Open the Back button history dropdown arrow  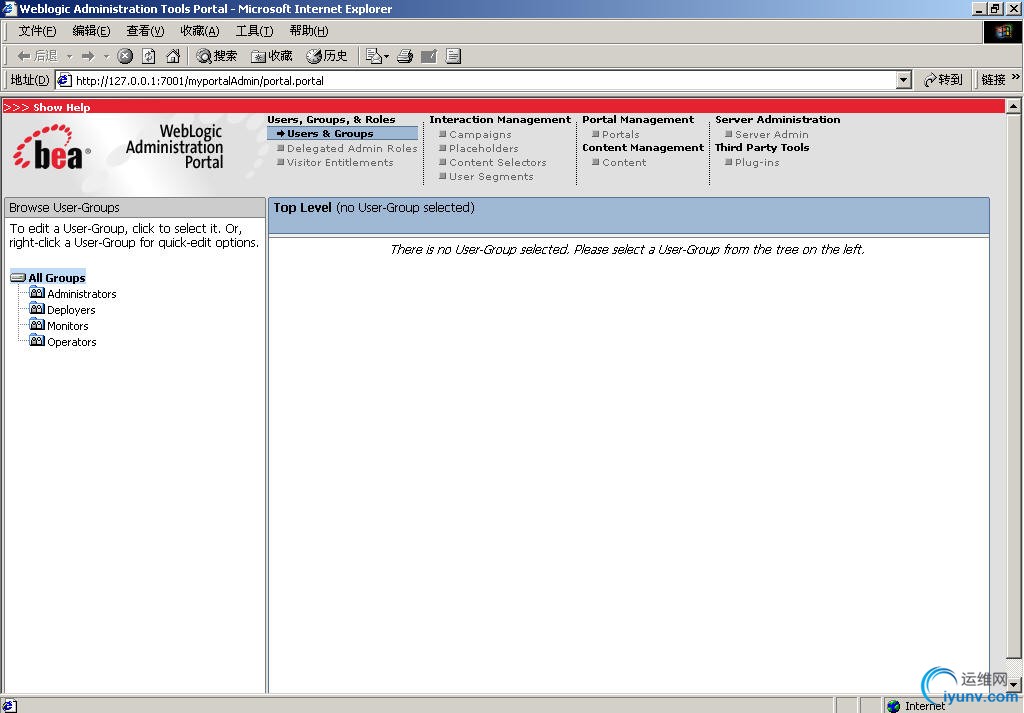click(70, 56)
